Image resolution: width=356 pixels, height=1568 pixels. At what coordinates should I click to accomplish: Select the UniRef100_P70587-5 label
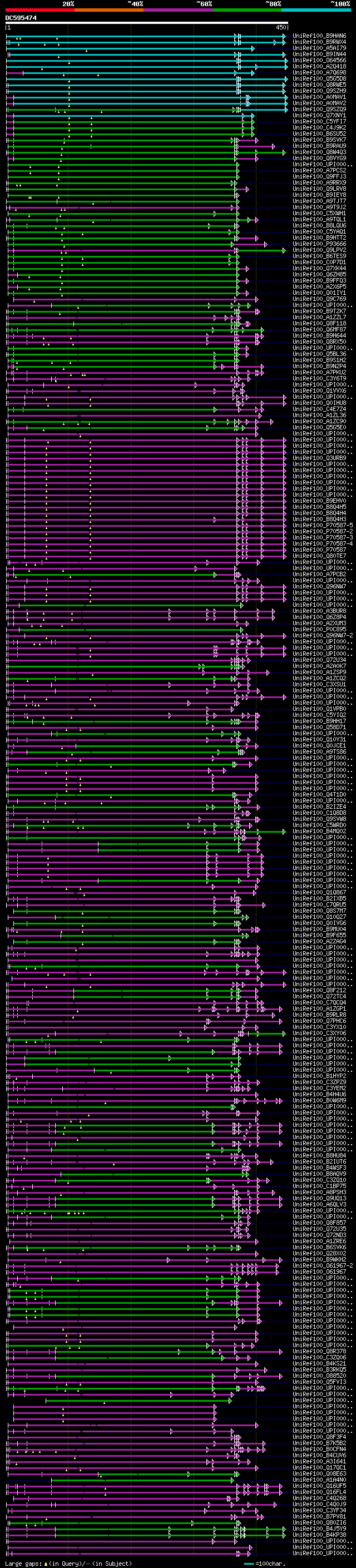[x=323, y=525]
